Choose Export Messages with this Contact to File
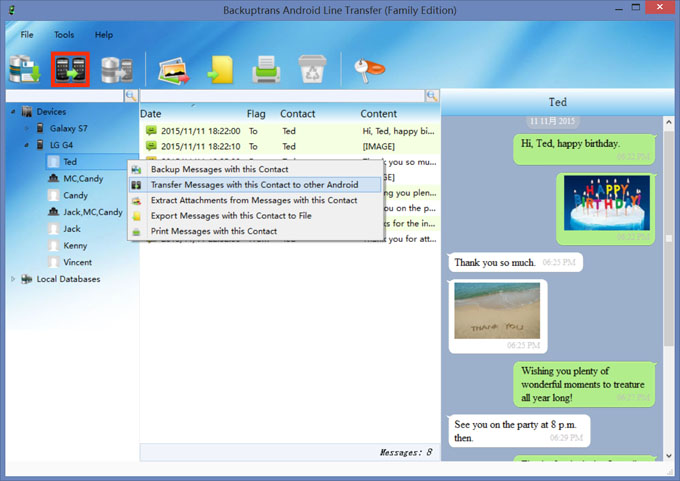 pos(255,216)
